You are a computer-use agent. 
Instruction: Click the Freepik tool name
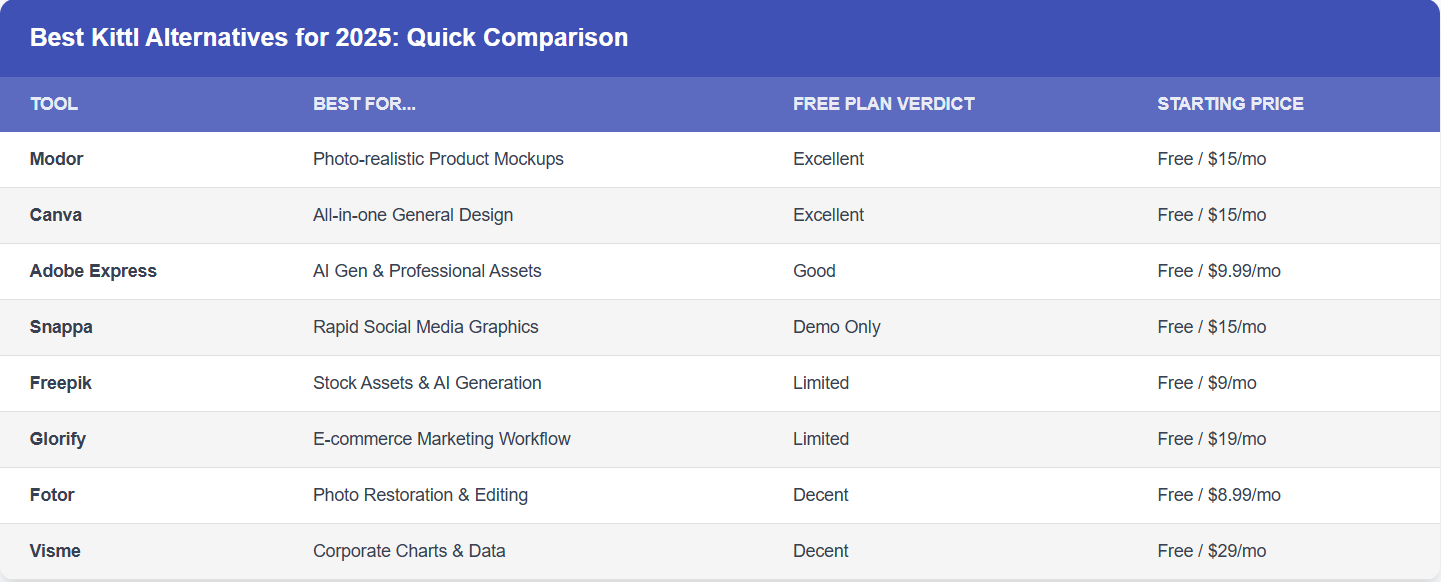pyautogui.click(x=61, y=383)
